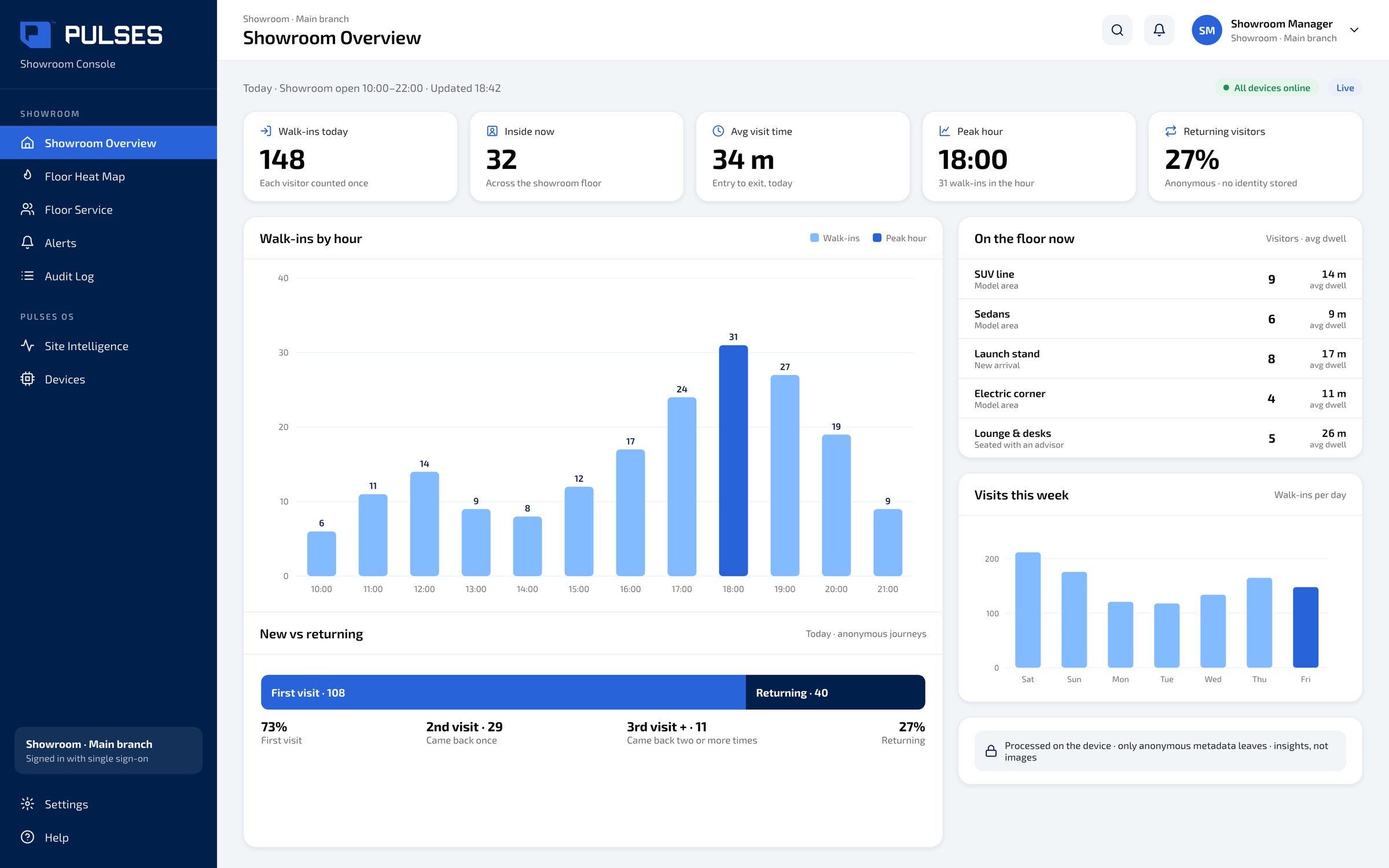Expand Showroom Main branch sign-on card
Viewport: 1389px width, 868px height.
click(x=108, y=751)
